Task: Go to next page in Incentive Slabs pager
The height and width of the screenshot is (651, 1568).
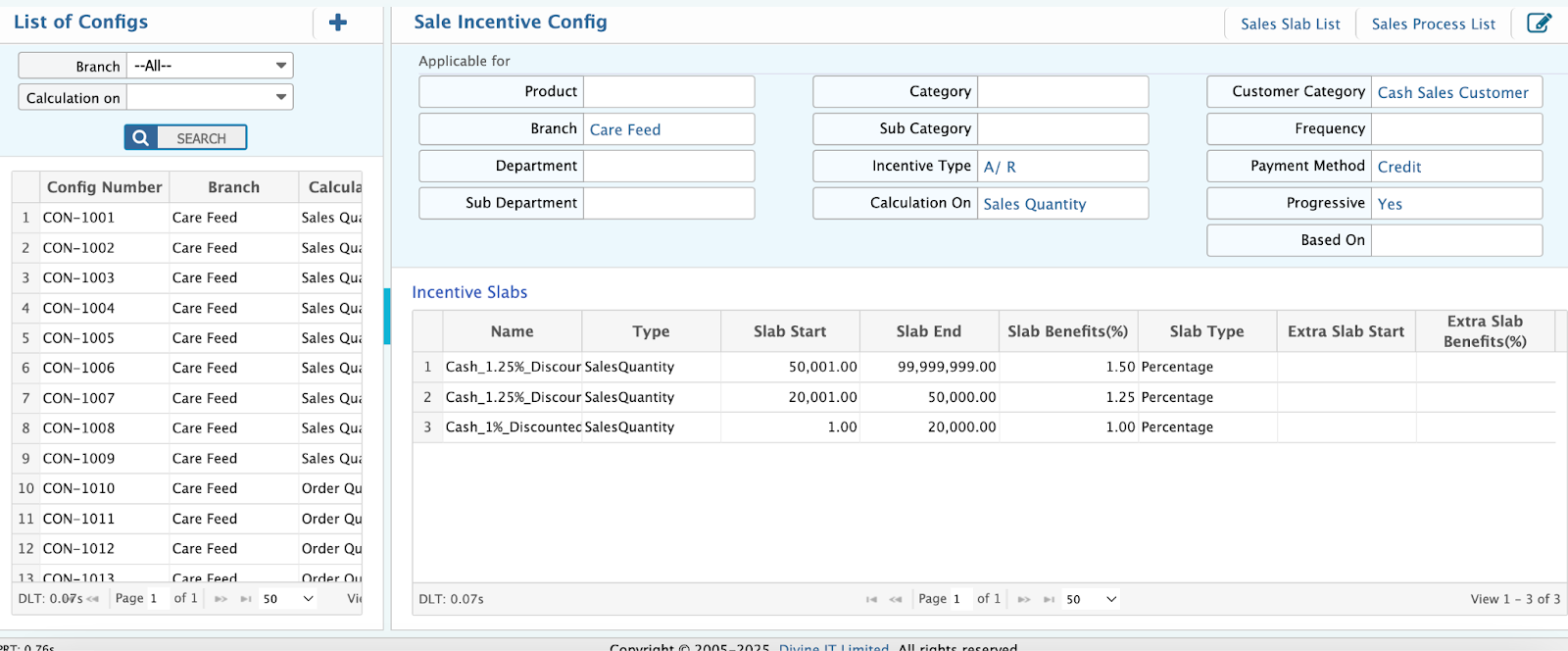Action: click(1024, 599)
